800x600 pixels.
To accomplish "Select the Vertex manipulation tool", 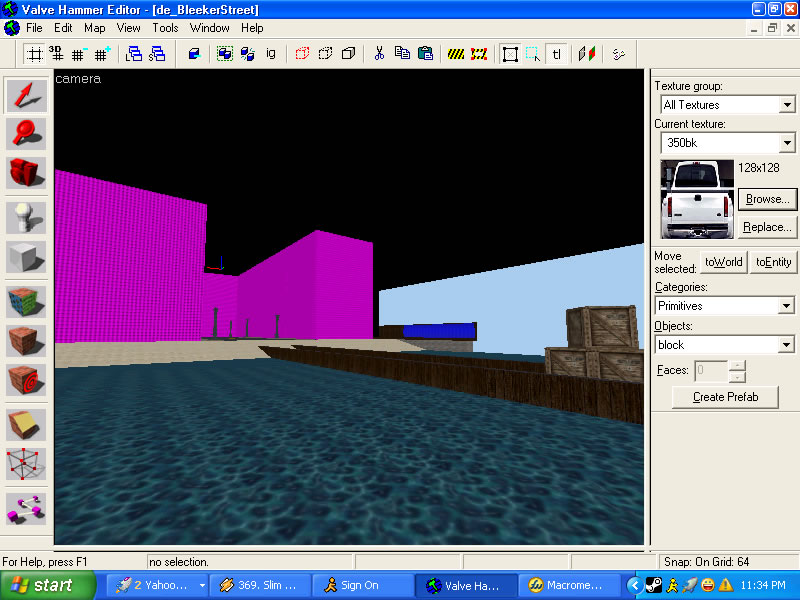I will point(26,462).
